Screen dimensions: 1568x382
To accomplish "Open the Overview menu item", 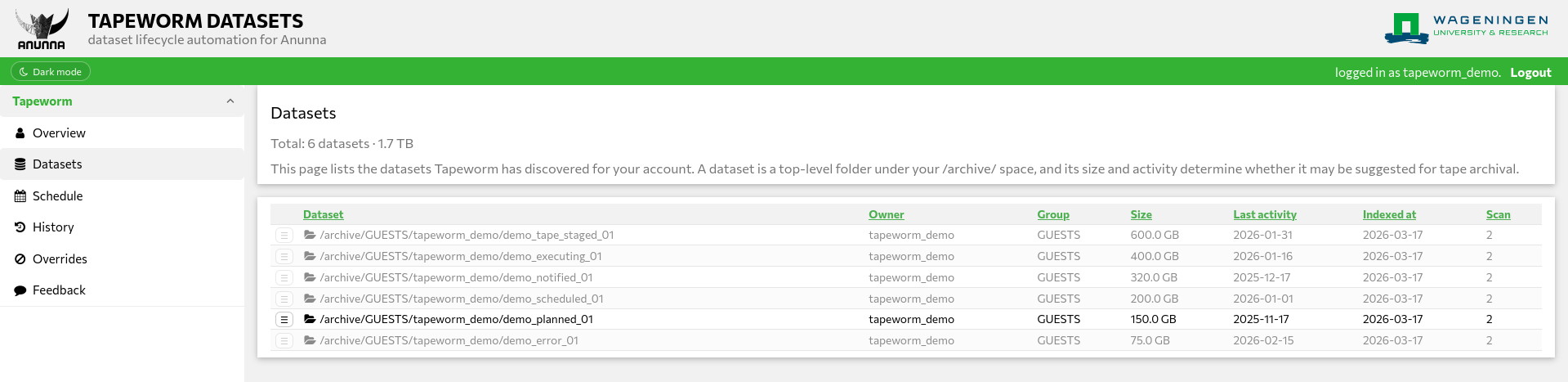I will click(x=59, y=133).
